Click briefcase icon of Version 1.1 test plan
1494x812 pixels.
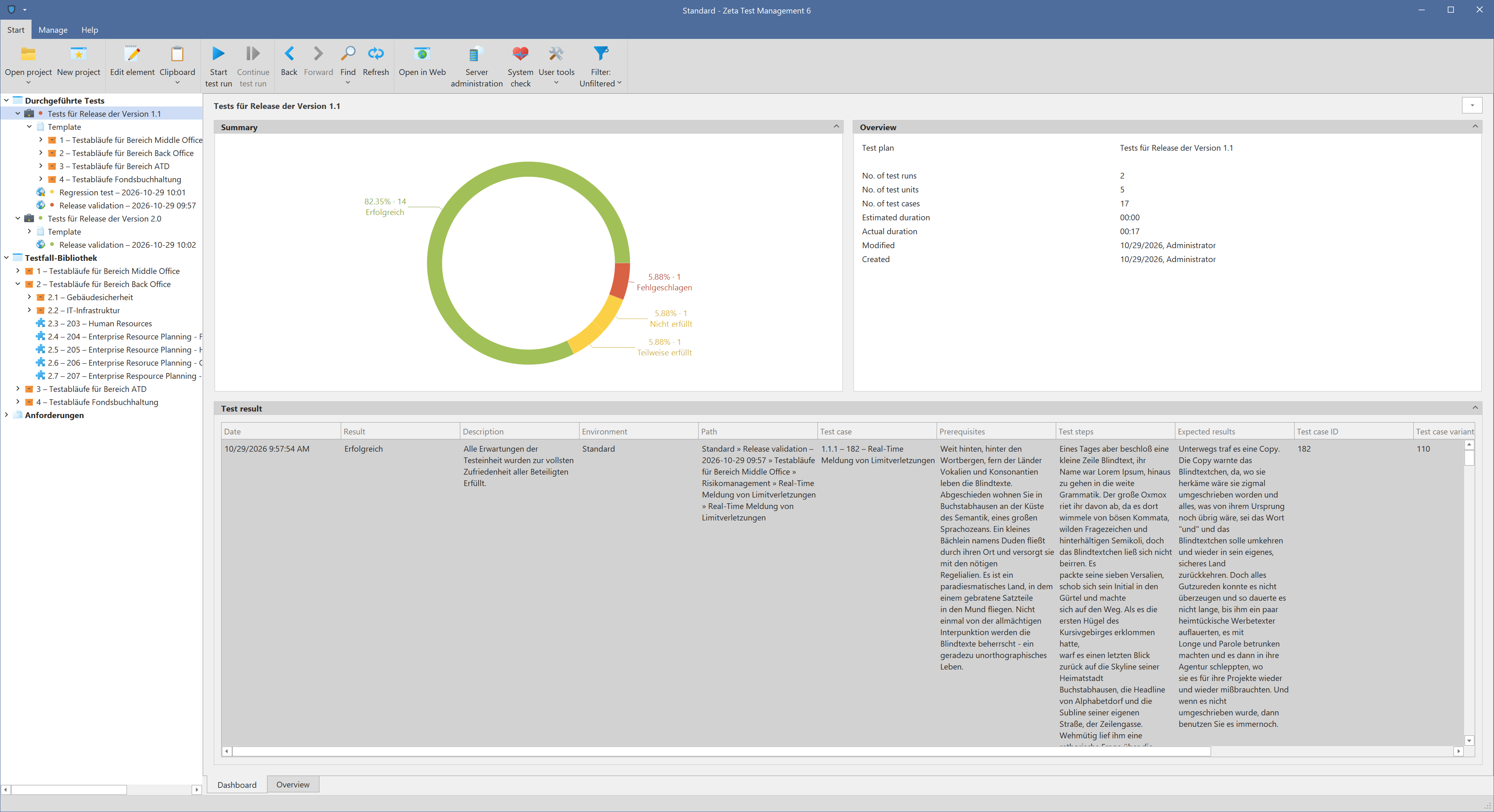click(x=29, y=114)
